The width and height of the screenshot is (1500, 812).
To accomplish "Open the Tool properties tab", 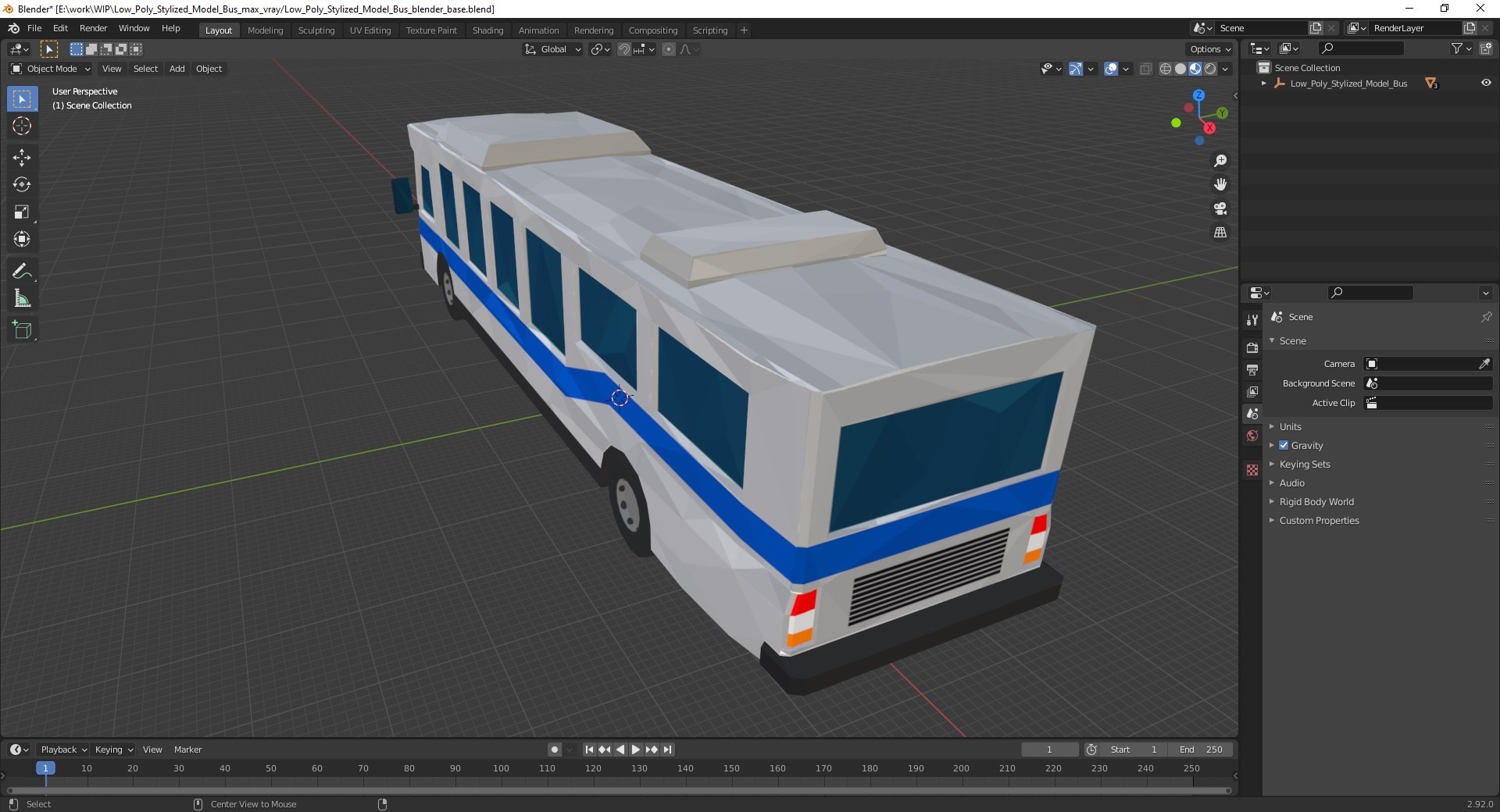I will tap(1252, 320).
